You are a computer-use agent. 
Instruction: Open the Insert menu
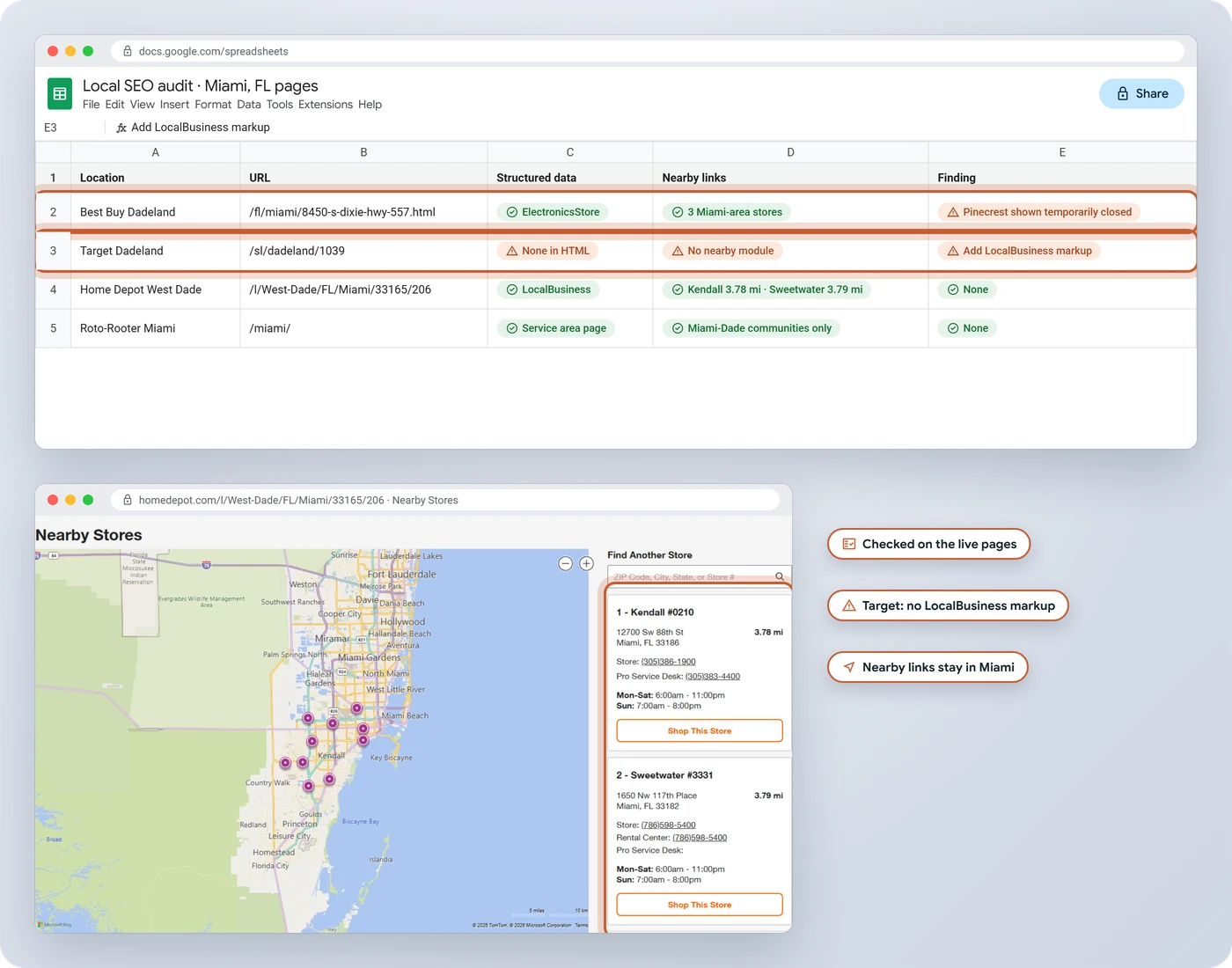[x=174, y=104]
